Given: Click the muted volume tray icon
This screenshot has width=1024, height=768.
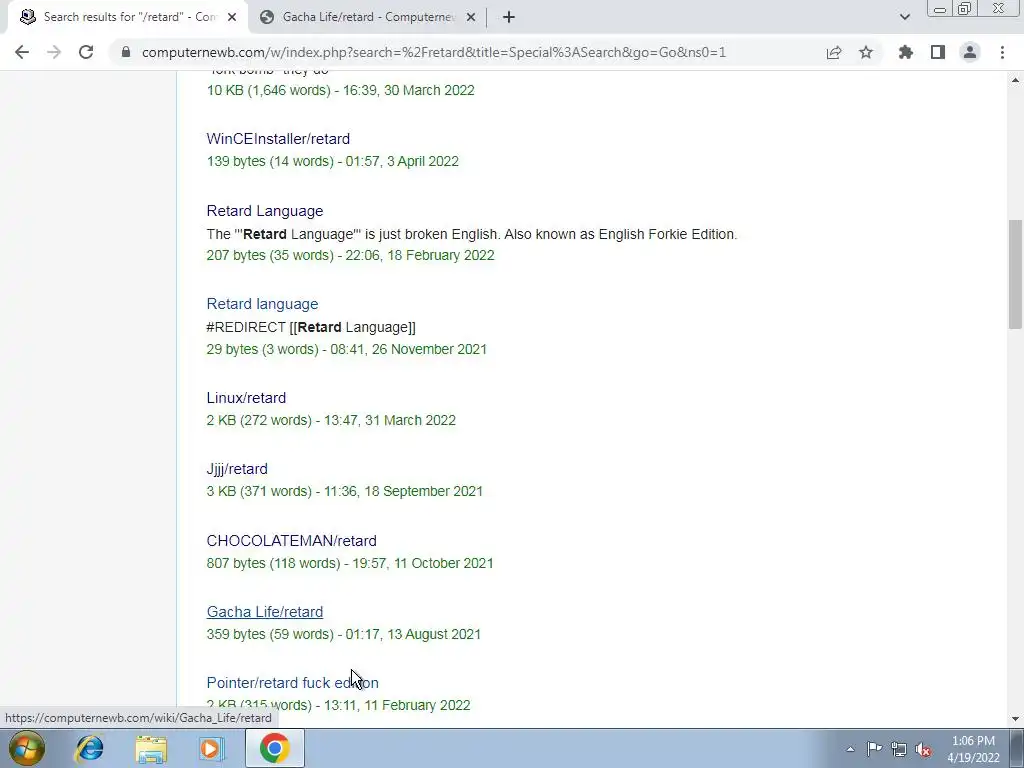Looking at the screenshot, I should (923, 749).
